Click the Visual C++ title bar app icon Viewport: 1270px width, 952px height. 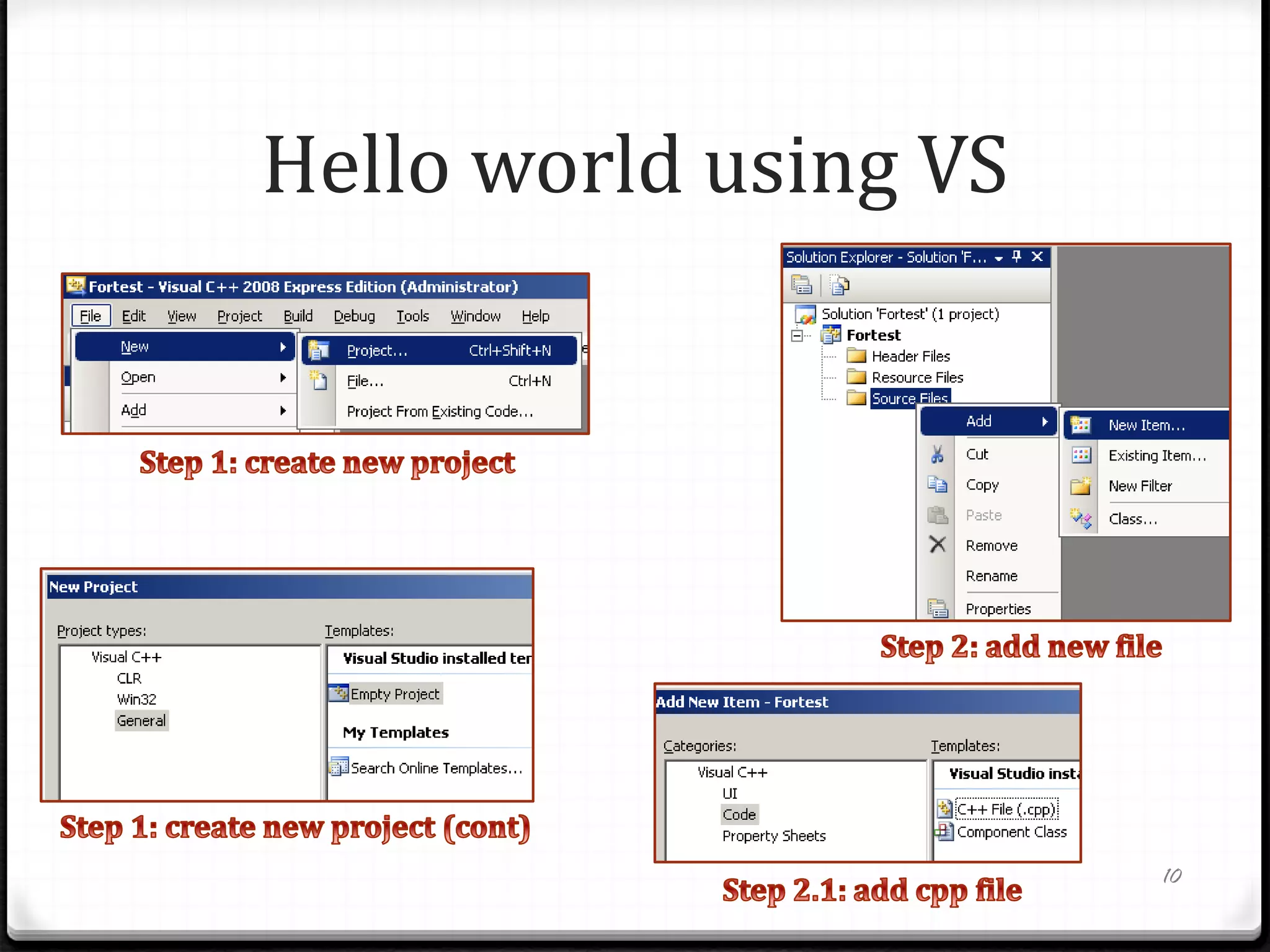coord(76,286)
